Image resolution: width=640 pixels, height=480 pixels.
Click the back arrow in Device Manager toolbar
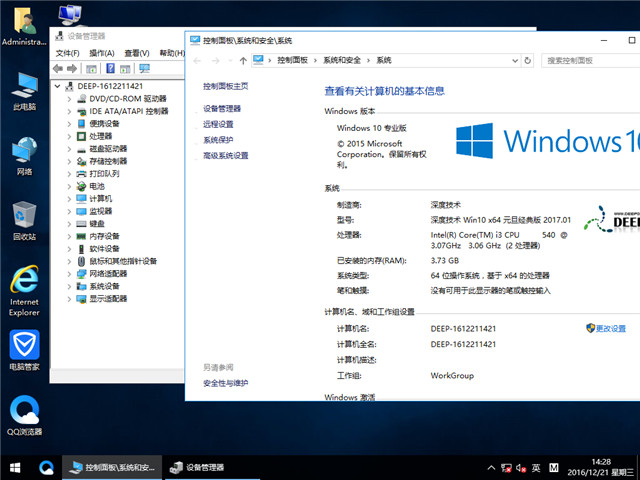(58, 68)
